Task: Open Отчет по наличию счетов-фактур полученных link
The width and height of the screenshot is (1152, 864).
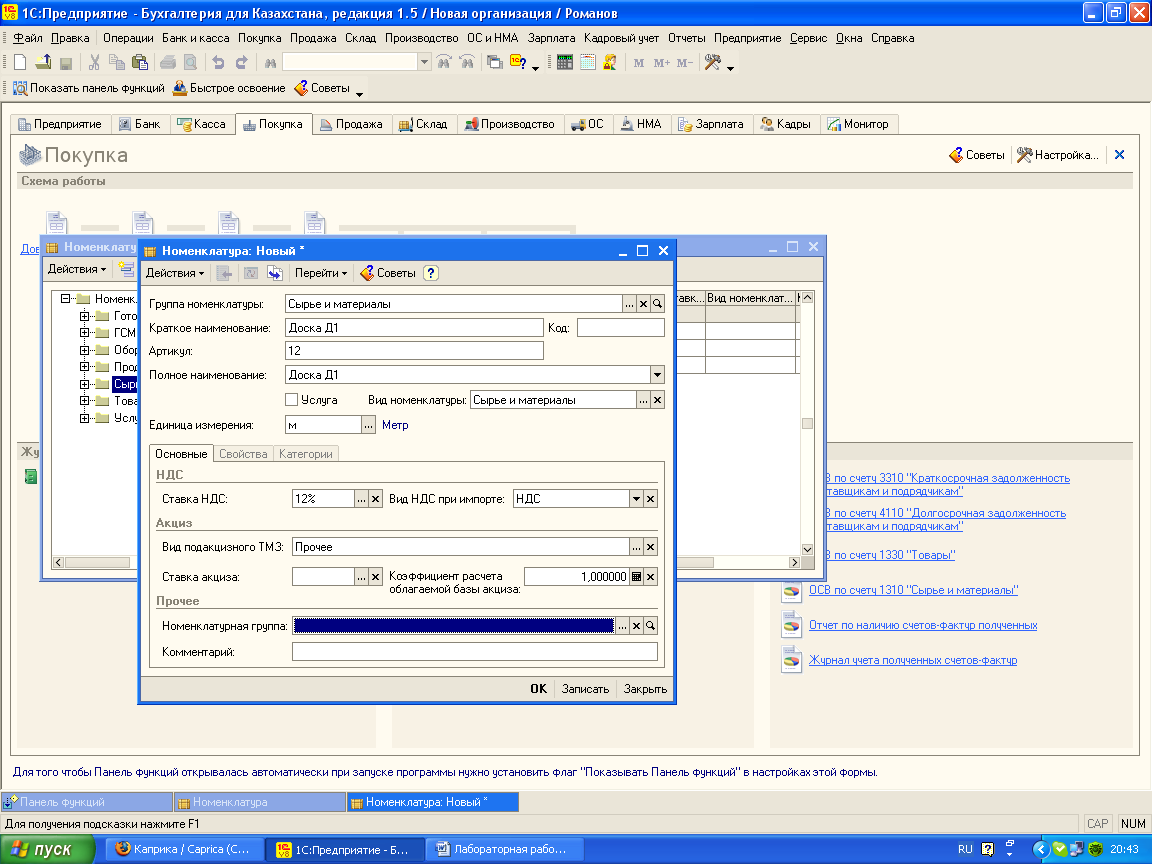Action: 923,625
